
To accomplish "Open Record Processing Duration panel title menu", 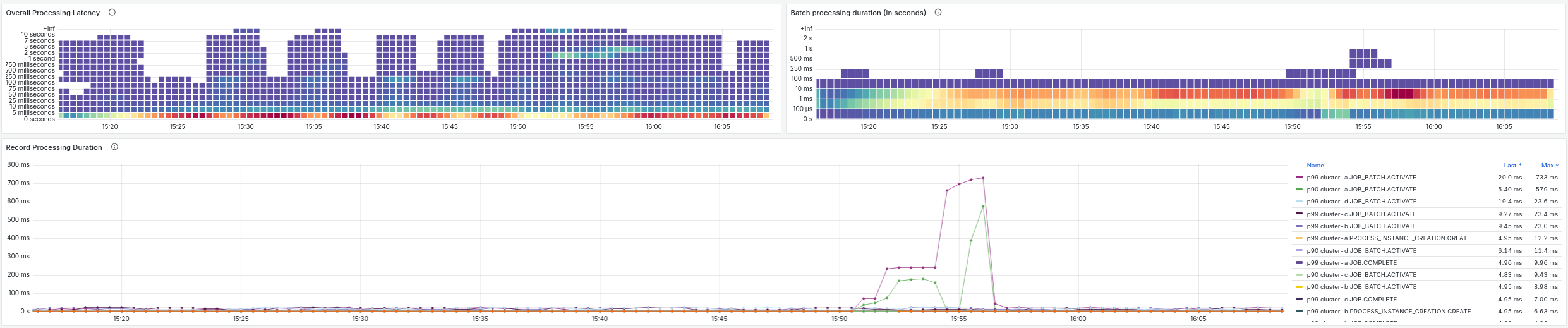I will tap(54, 147).
